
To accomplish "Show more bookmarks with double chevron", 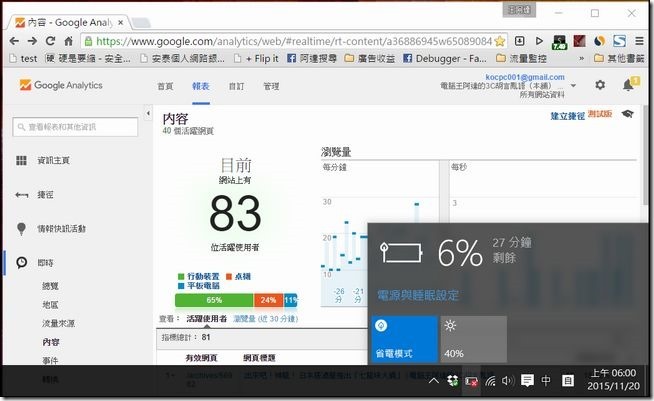I will [581, 58].
